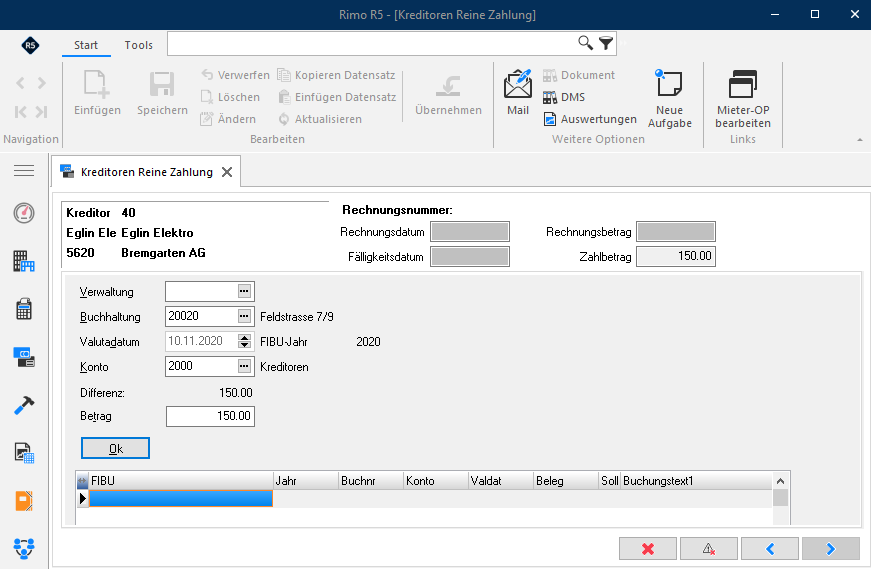Open Auswertungen under Weitere Optionen

pos(590,119)
